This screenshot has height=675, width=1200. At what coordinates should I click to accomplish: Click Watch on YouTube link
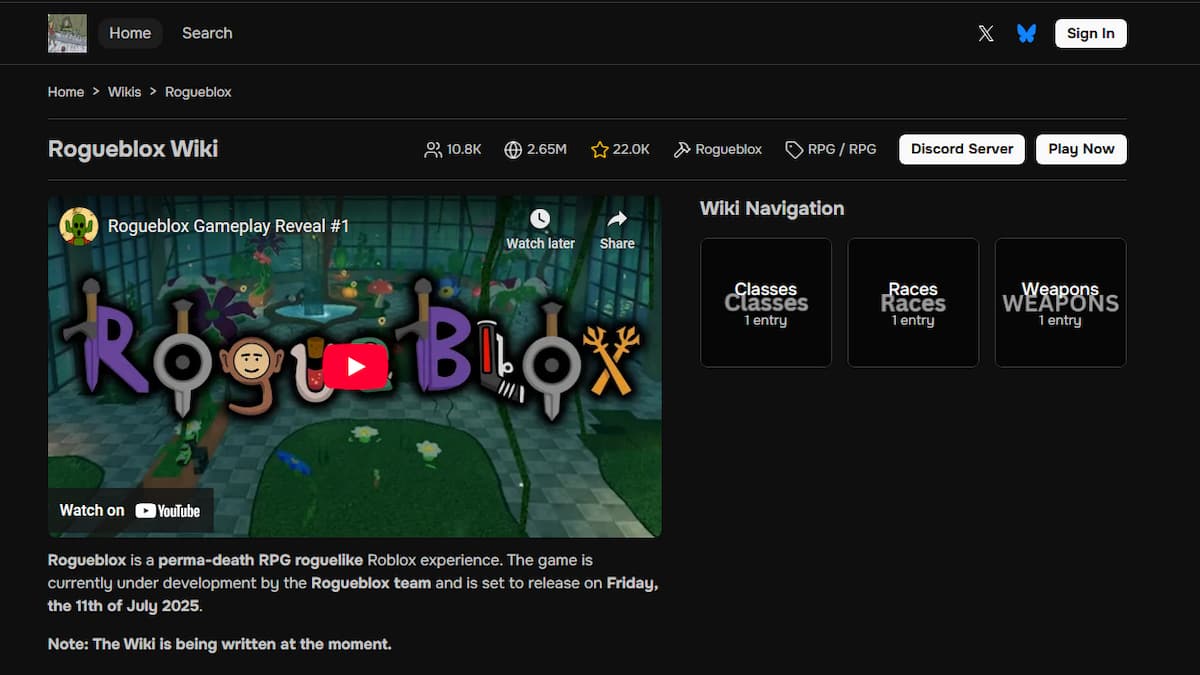pyautogui.click(x=130, y=510)
